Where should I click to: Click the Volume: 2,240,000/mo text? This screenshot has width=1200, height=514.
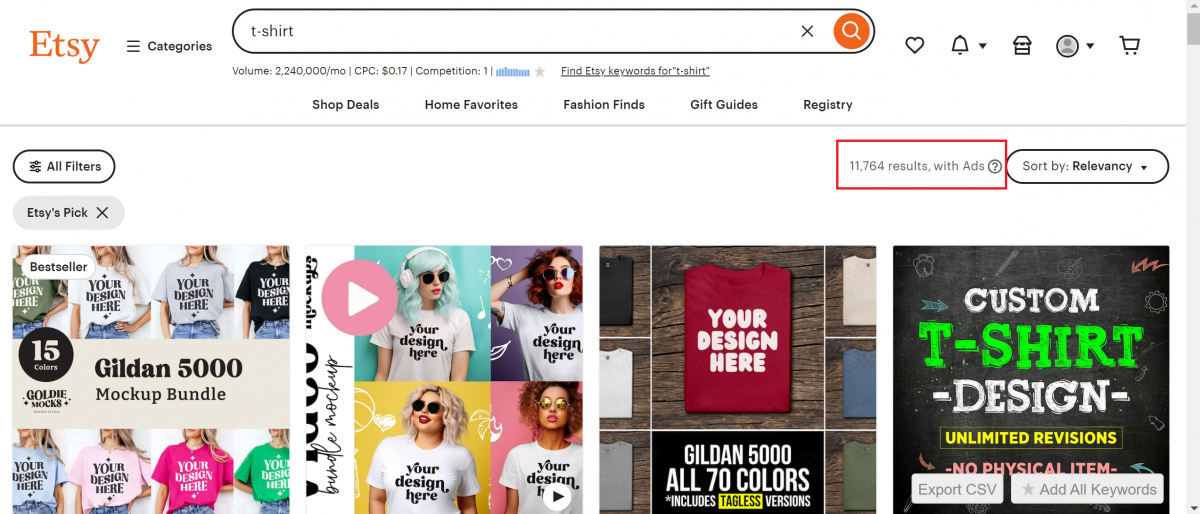click(x=290, y=71)
